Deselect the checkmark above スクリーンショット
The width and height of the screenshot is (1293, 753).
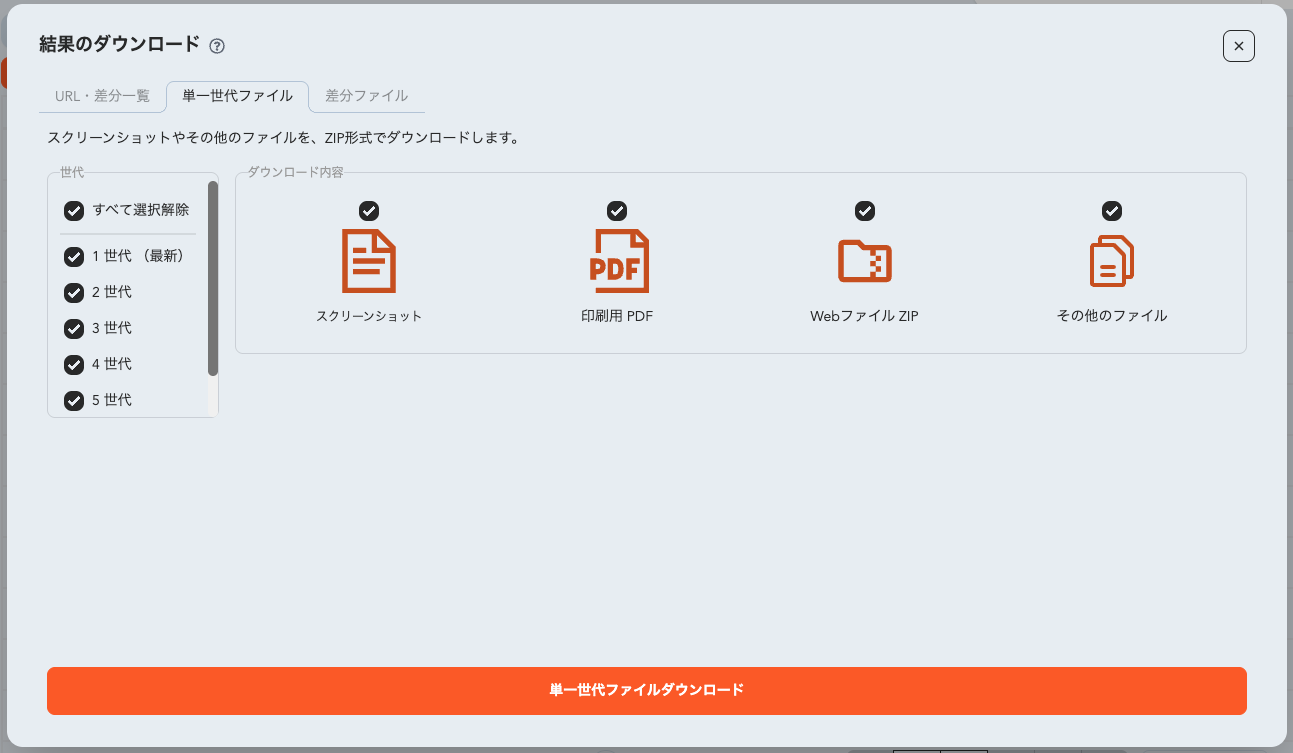[369, 211]
